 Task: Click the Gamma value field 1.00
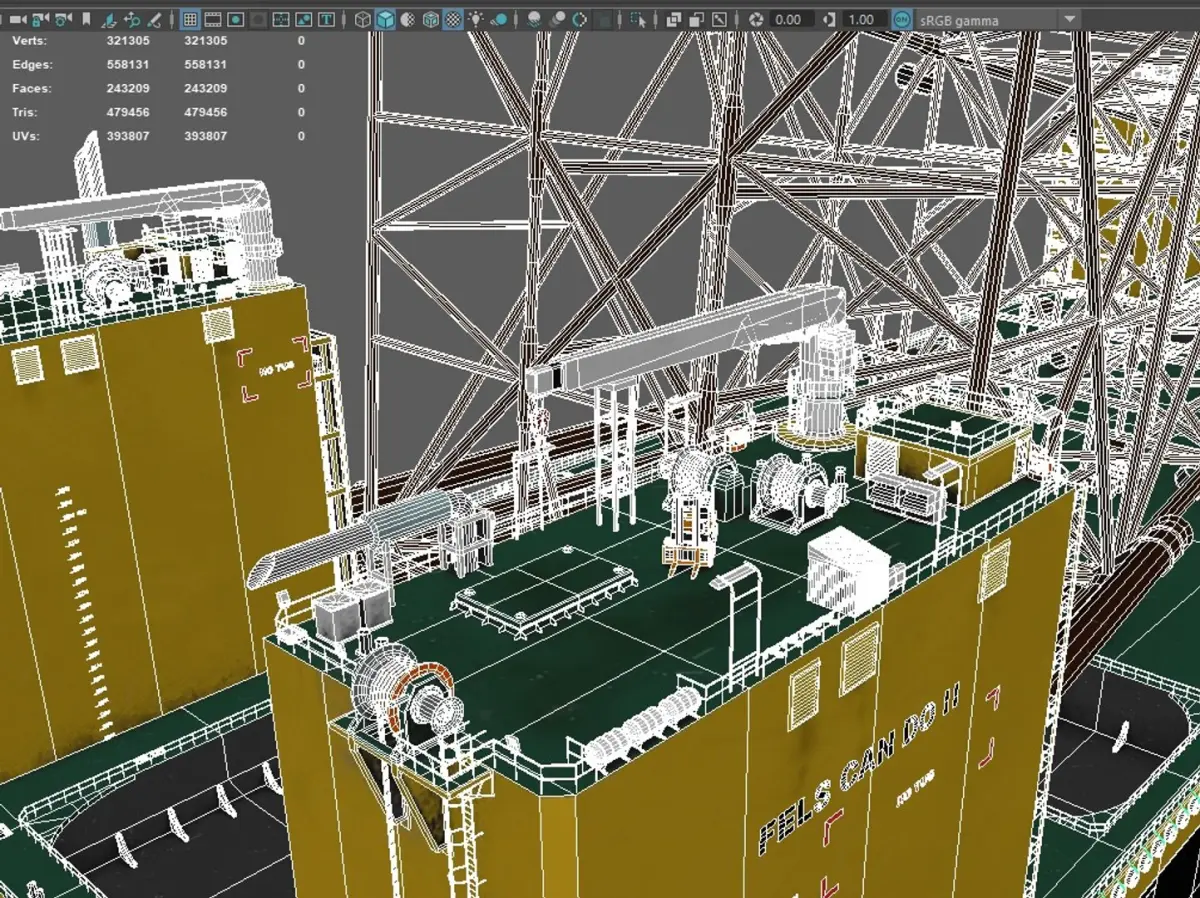tap(860, 19)
